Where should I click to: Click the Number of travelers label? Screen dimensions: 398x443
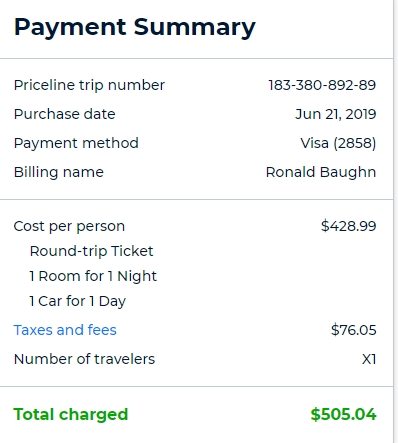pyautogui.click(x=84, y=359)
